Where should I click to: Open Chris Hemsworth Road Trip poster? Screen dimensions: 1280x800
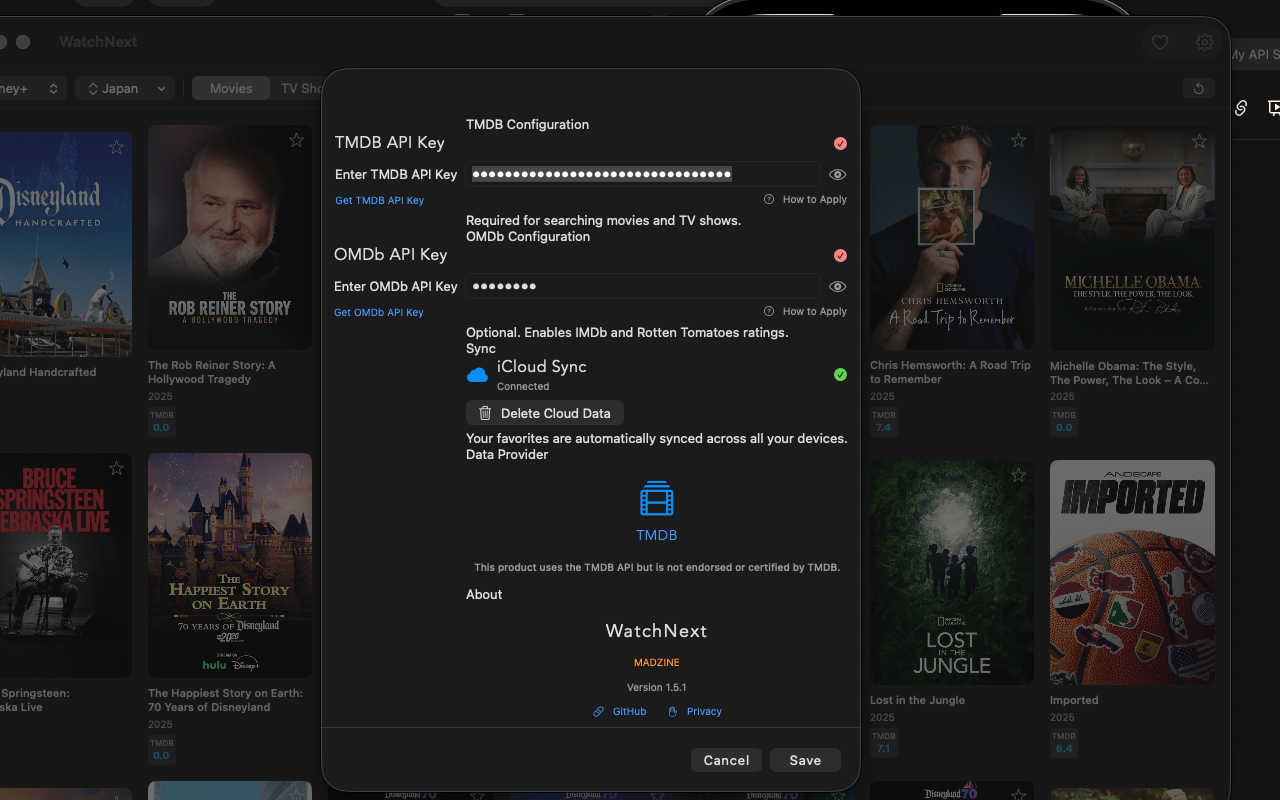pos(952,237)
